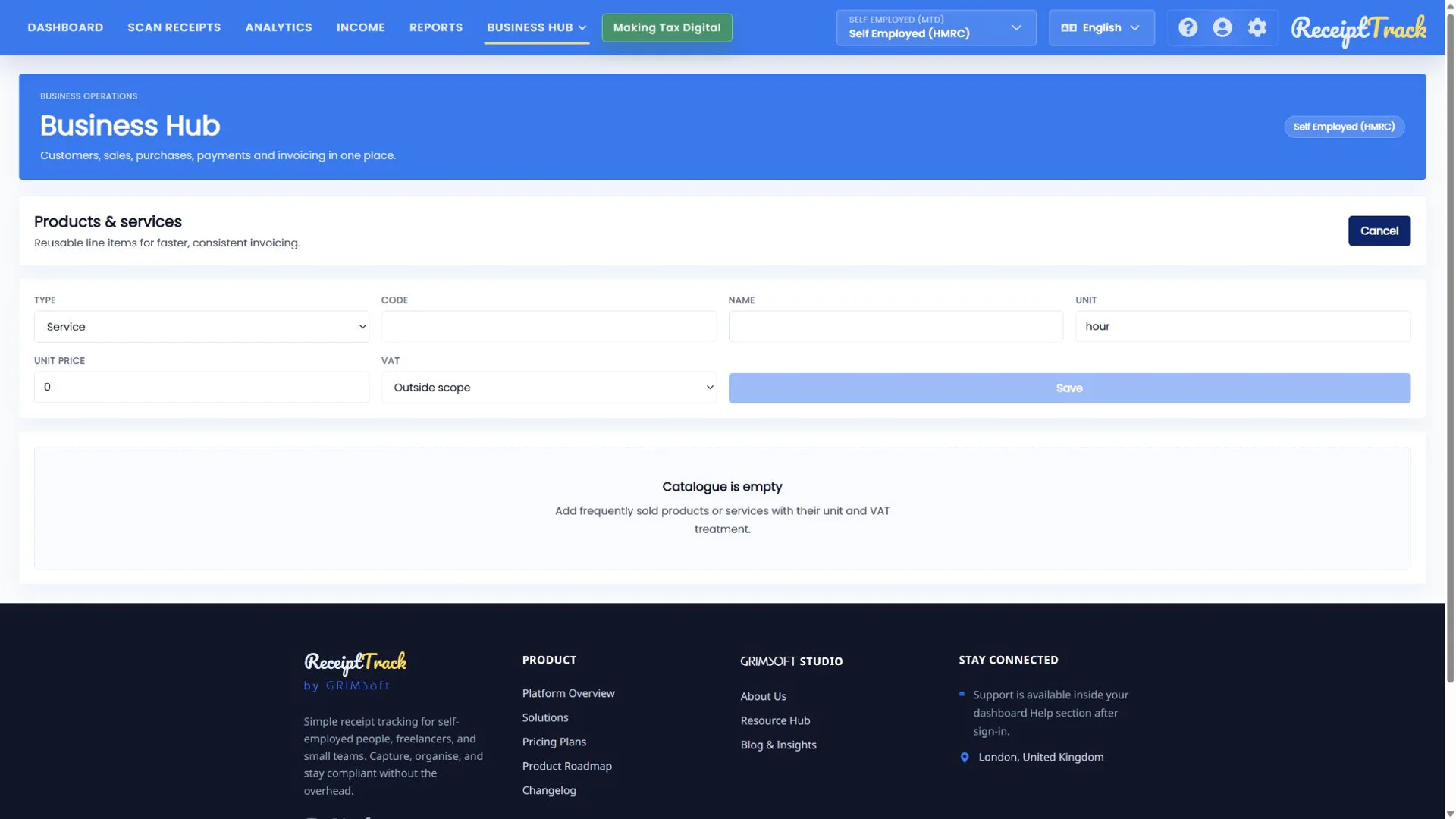The height and width of the screenshot is (819, 1456).
Task: Click the Making Tax Digital button
Action: 667,27
